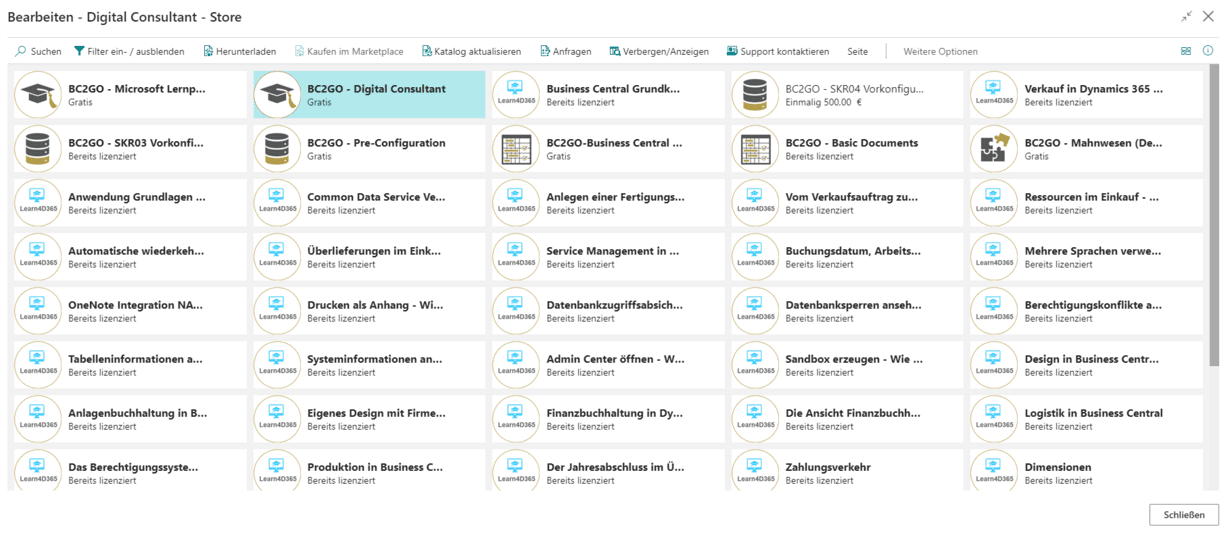
Task: Open the Zahlungsverkehr tile
Action: [x=847, y=472]
